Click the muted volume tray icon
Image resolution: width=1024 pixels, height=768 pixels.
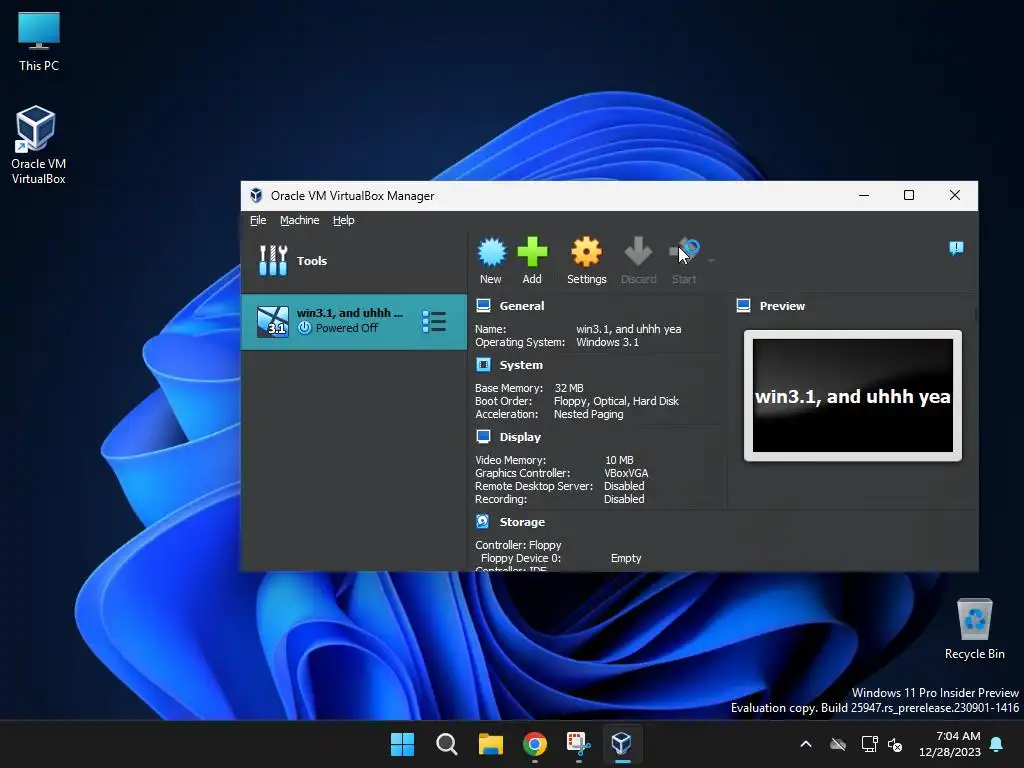[895, 744]
